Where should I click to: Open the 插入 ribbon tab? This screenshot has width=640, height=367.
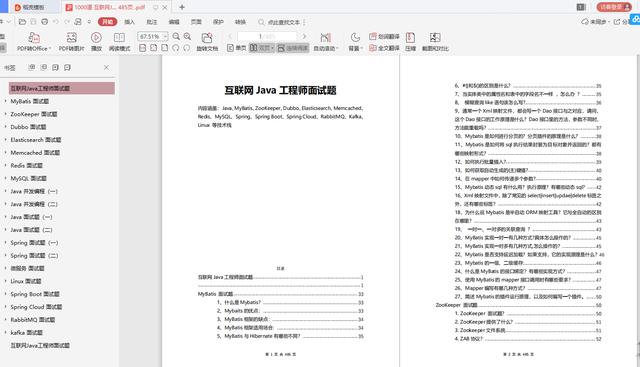tap(129, 22)
